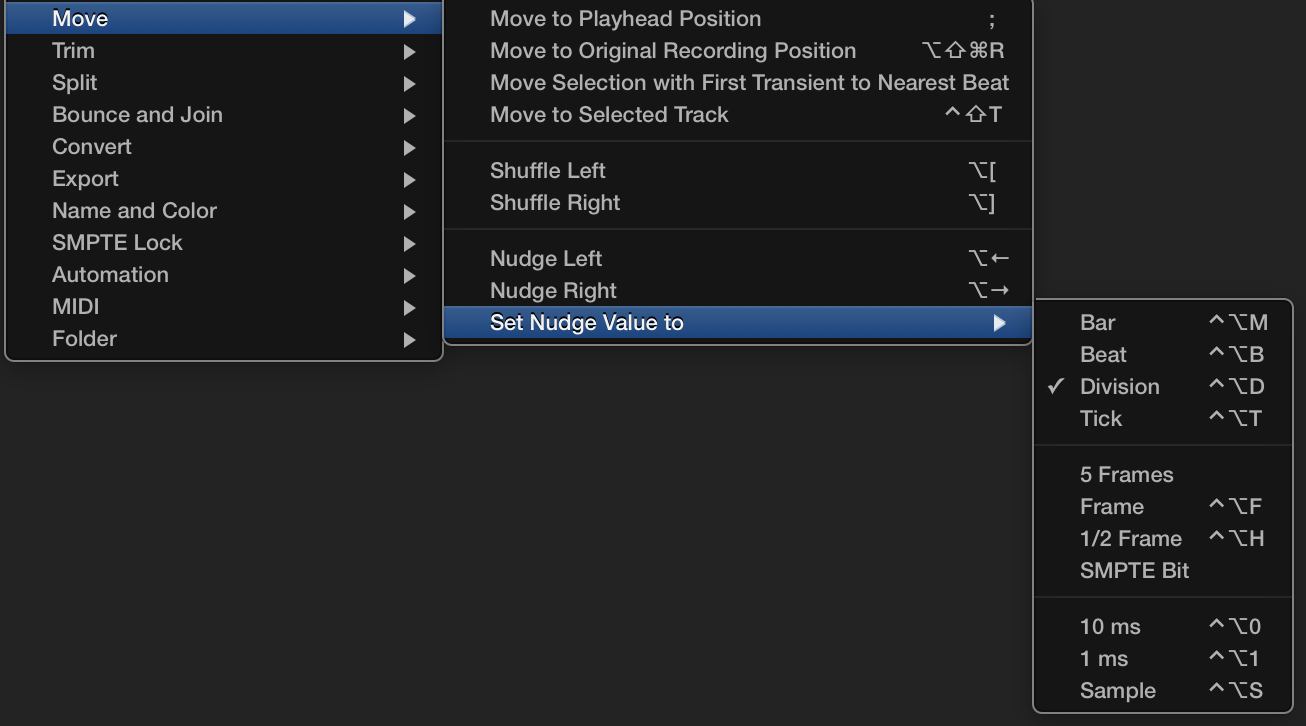The width and height of the screenshot is (1306, 726).
Task: Set nudge value to 5 Frames
Action: [x=1126, y=475]
